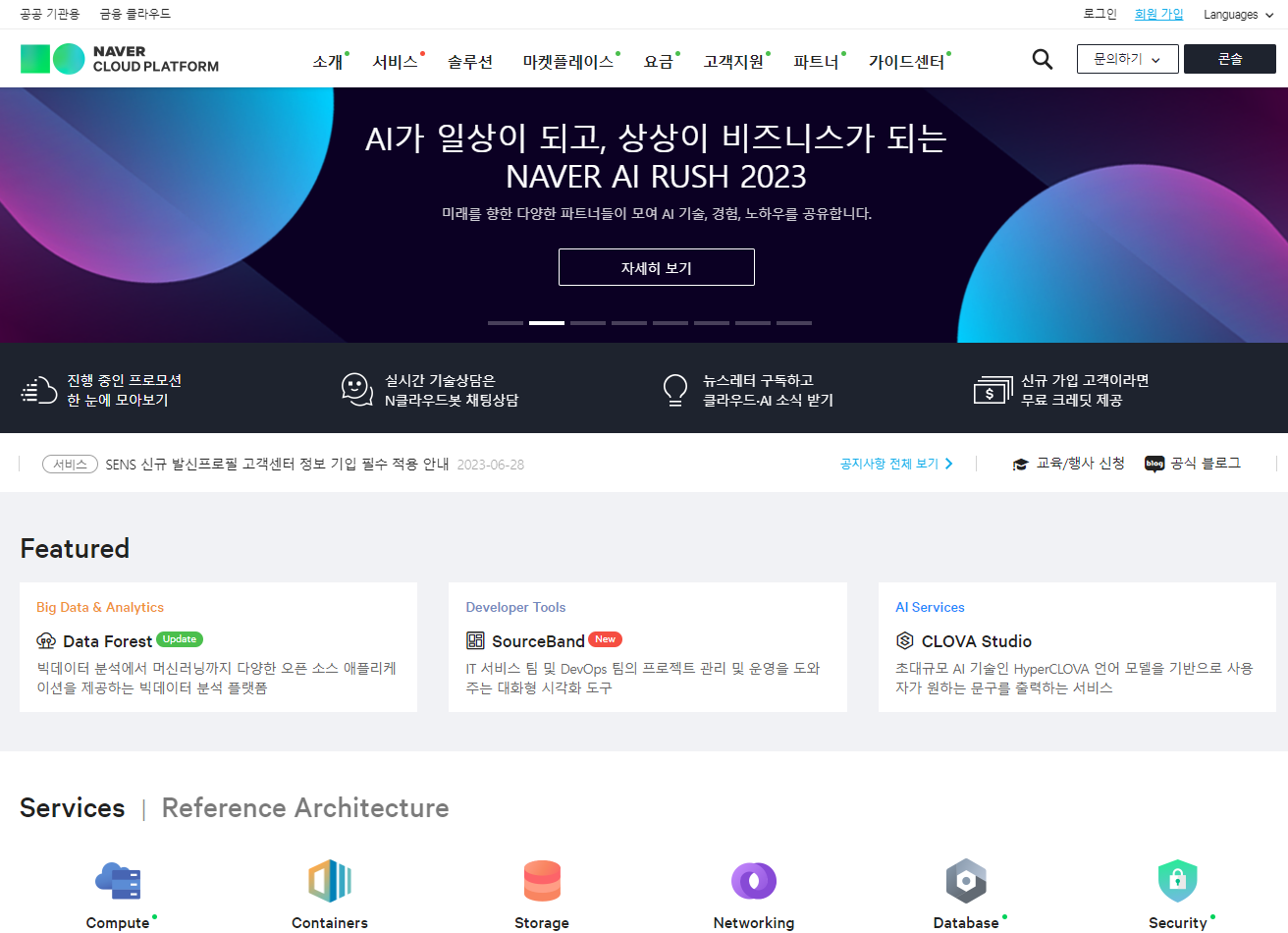
Task: Click 실시간 기술상담은 N클라우드봇 채팅상담
Action: (452, 390)
